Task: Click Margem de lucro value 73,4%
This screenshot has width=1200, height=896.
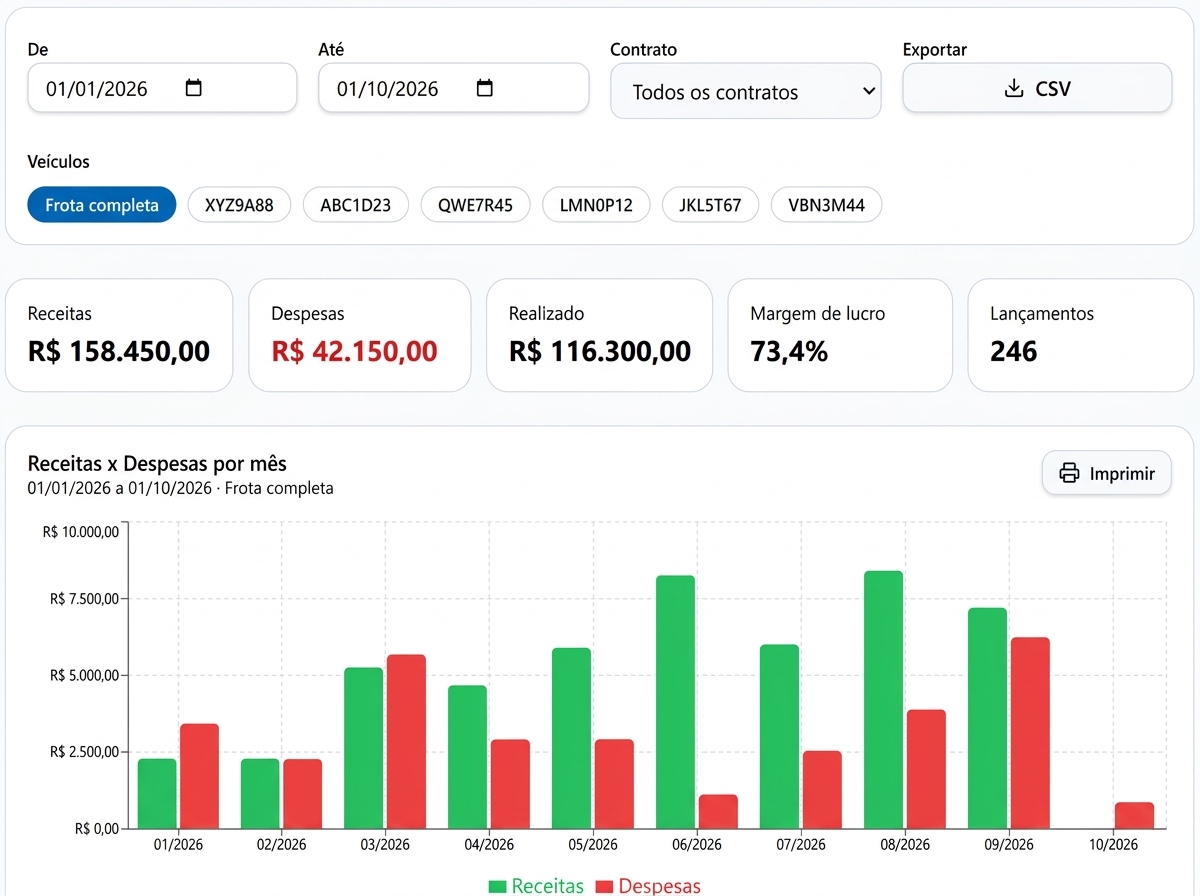Action: [789, 351]
